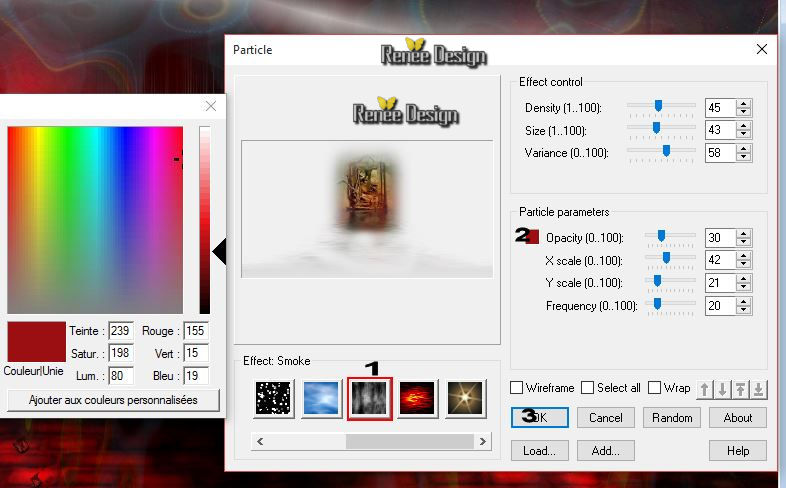Screen dimensions: 786x488
Task: Click the move down arrow icon
Action: pos(722,389)
